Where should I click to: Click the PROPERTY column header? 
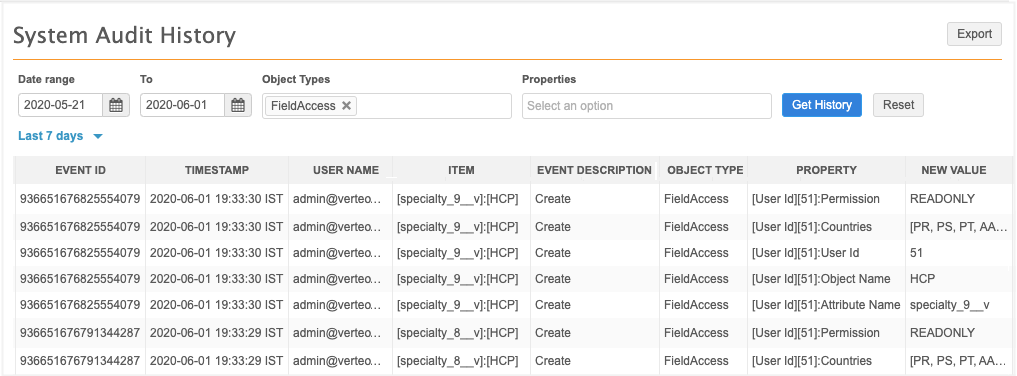[x=826, y=170]
